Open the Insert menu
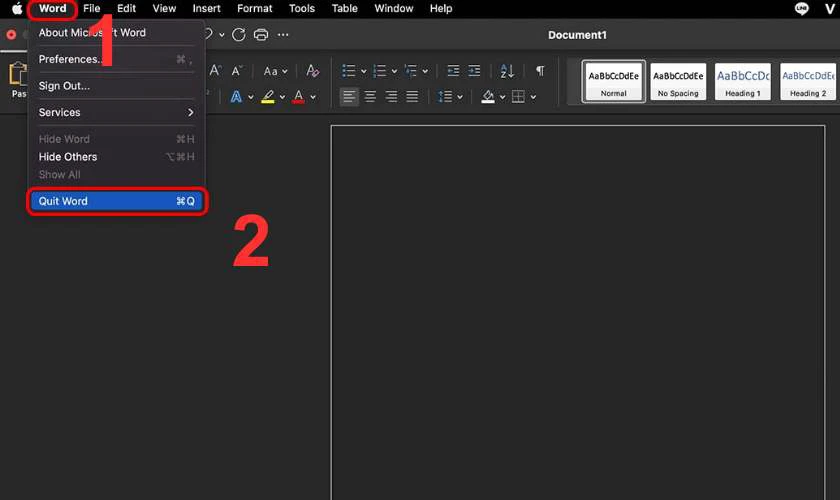Image resolution: width=840 pixels, height=500 pixels. 206,9
